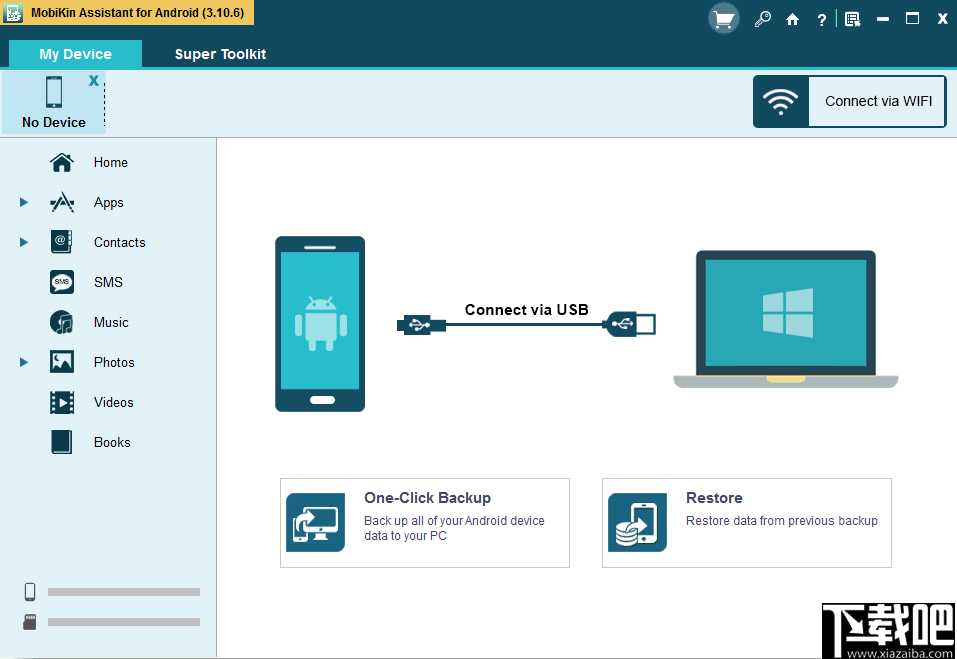Click the phone memory usage bar

point(123,591)
